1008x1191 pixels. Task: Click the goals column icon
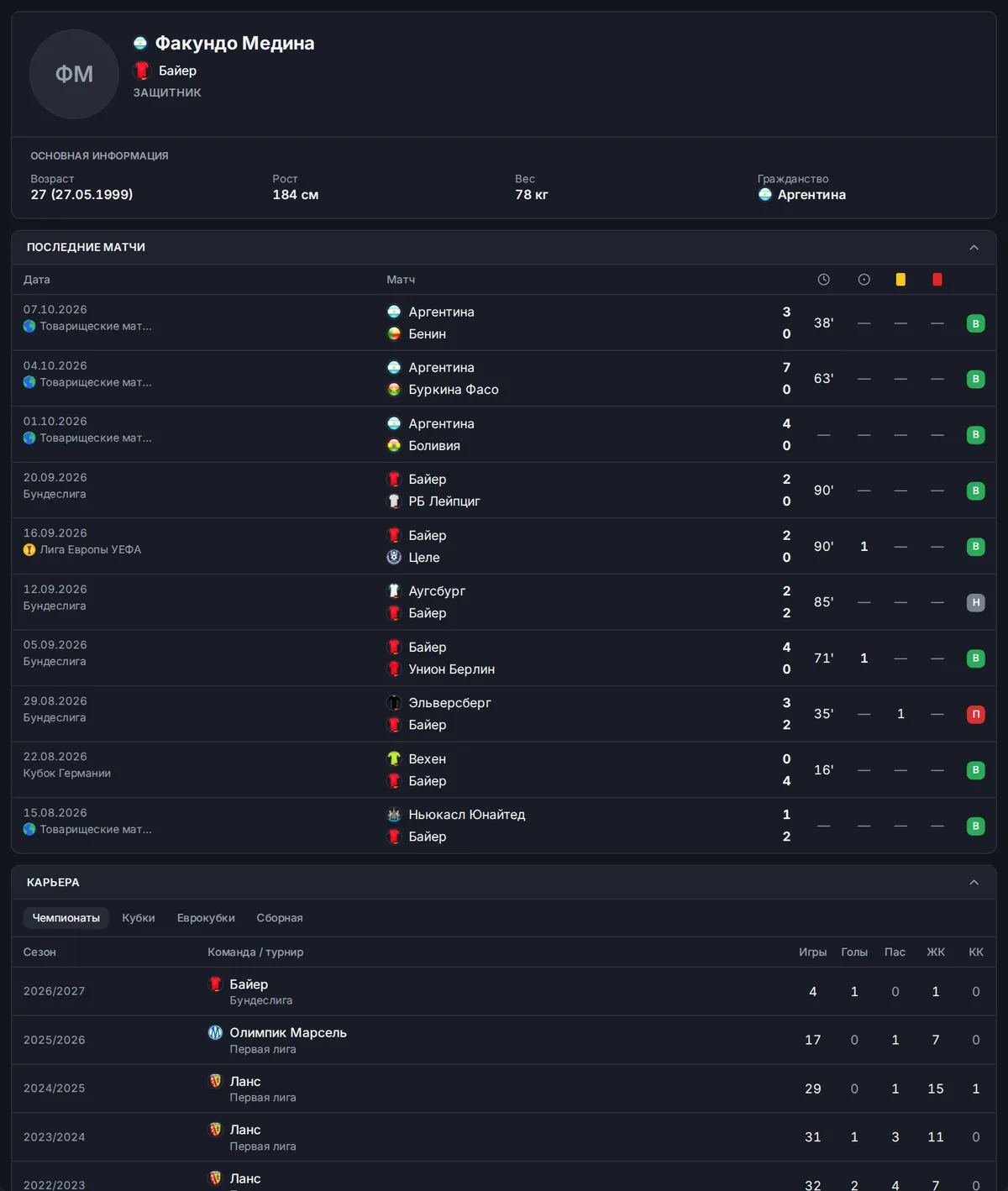click(864, 280)
